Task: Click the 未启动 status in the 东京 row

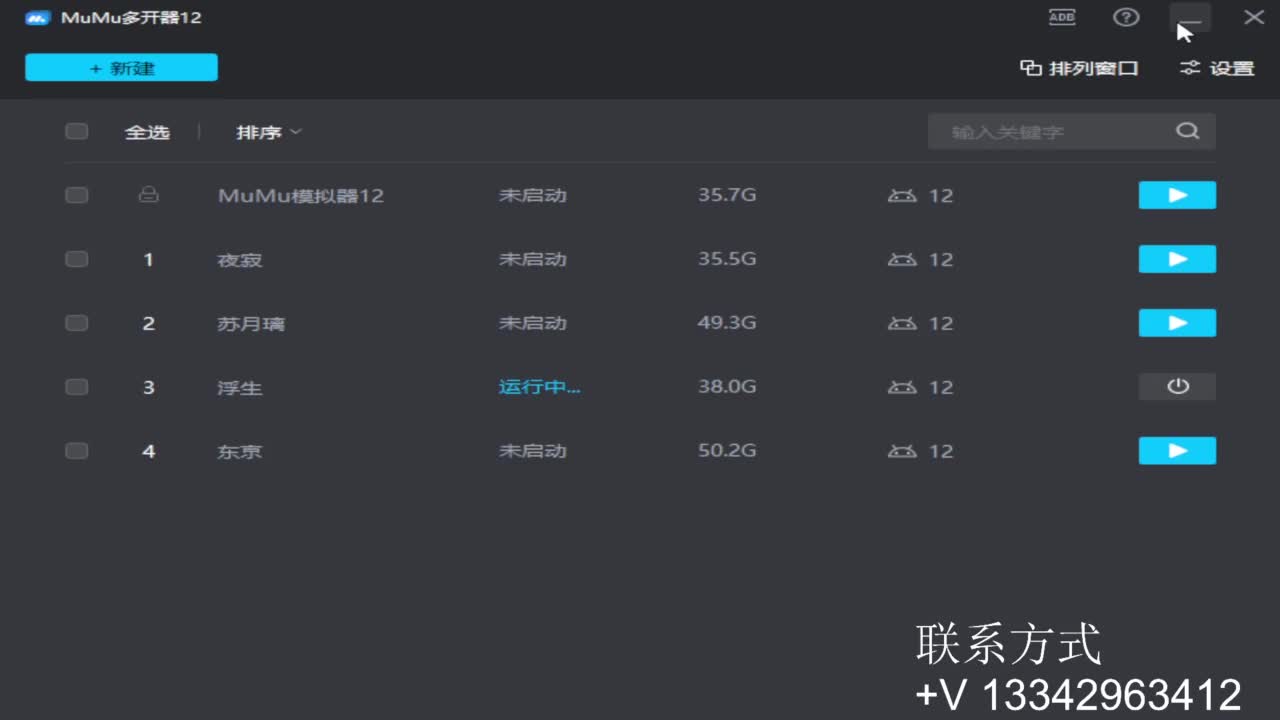Action: [533, 451]
